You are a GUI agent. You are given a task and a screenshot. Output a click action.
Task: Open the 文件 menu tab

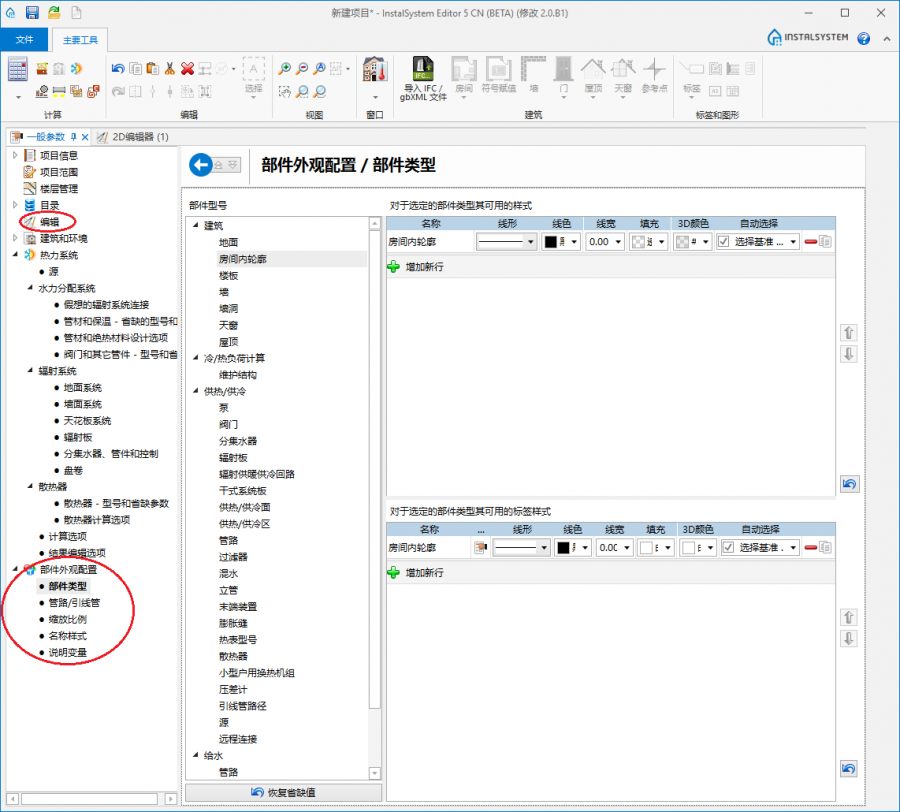point(25,39)
